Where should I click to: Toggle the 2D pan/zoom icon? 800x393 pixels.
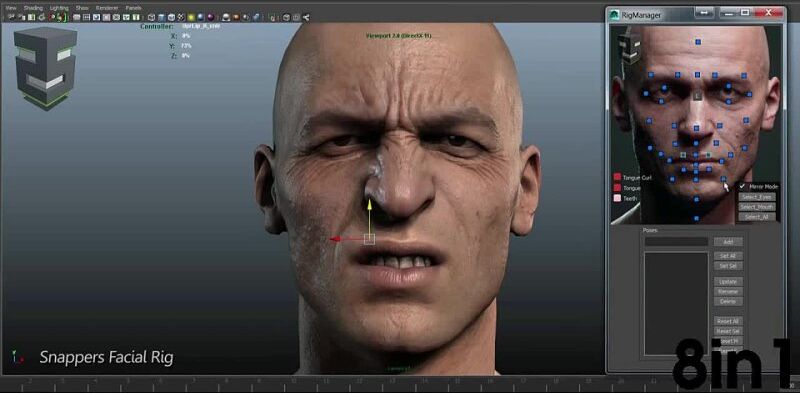click(52, 17)
